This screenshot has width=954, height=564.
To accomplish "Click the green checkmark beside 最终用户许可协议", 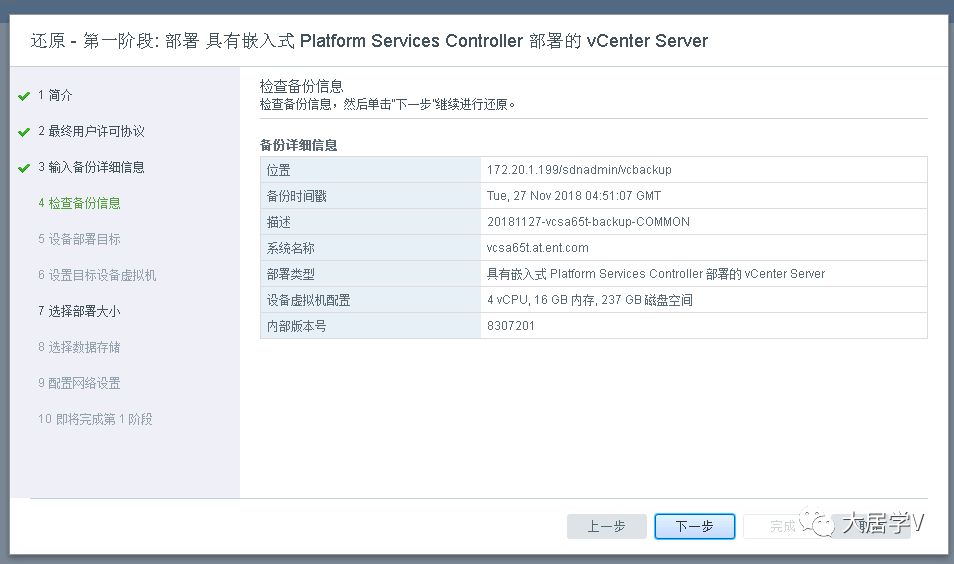I will [x=24, y=132].
